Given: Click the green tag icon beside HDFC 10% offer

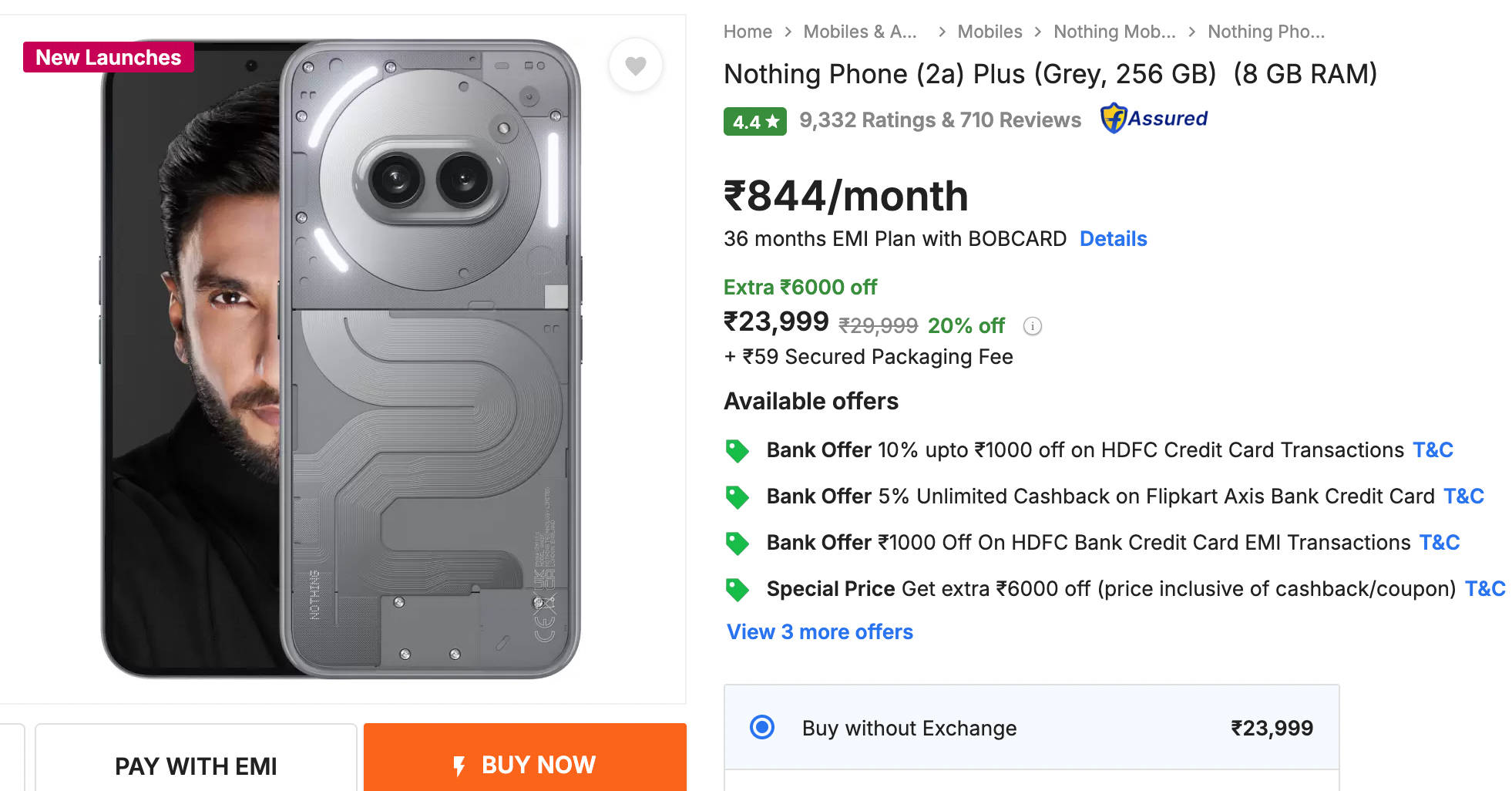Looking at the screenshot, I should pos(737,450).
